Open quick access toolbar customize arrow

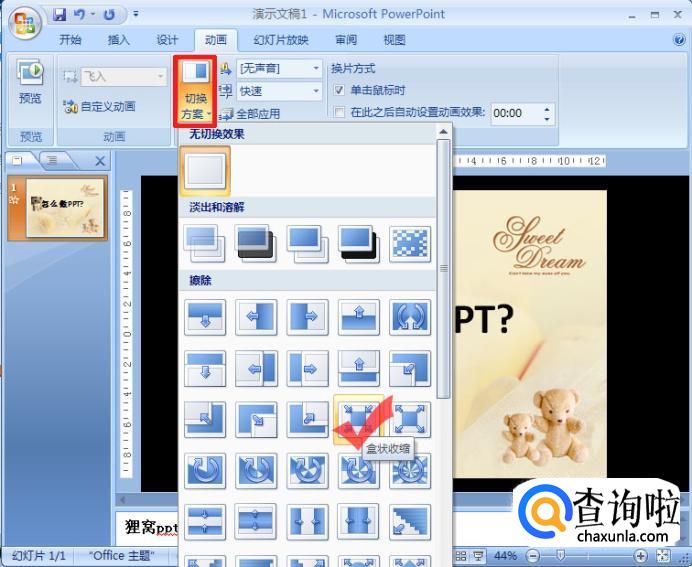[x=136, y=15]
